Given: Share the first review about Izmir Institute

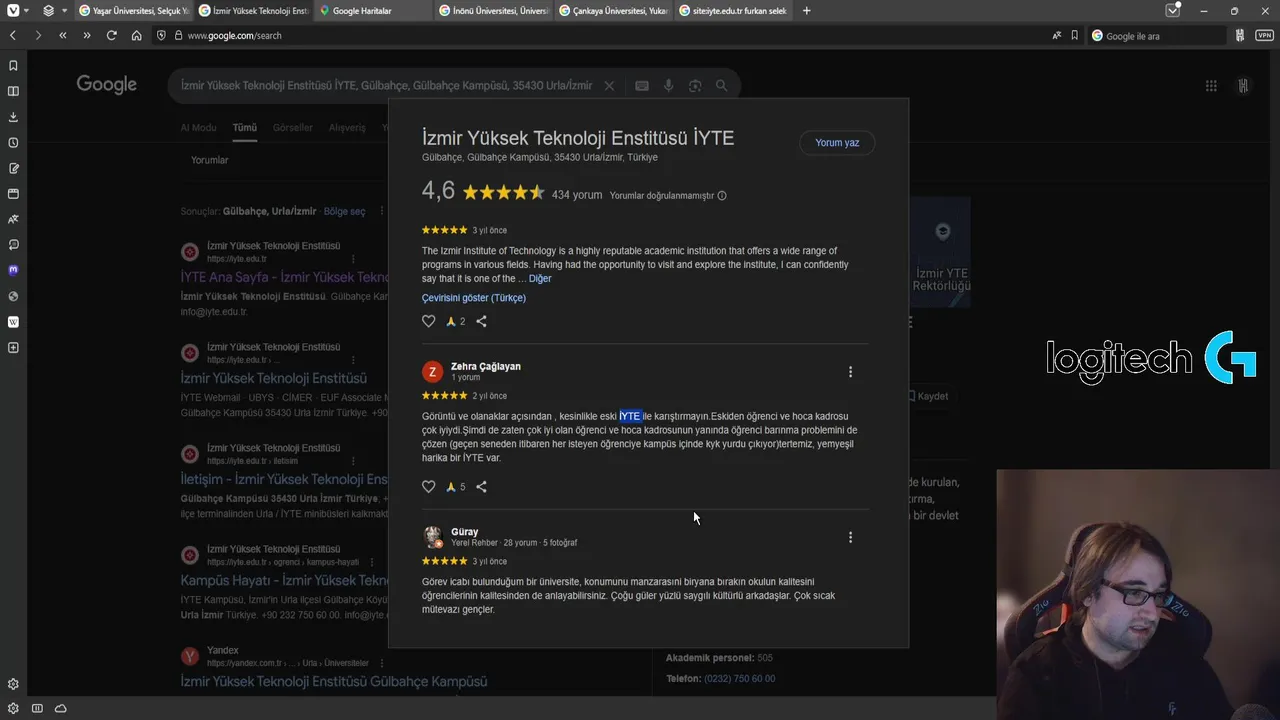Looking at the screenshot, I should tap(481, 321).
